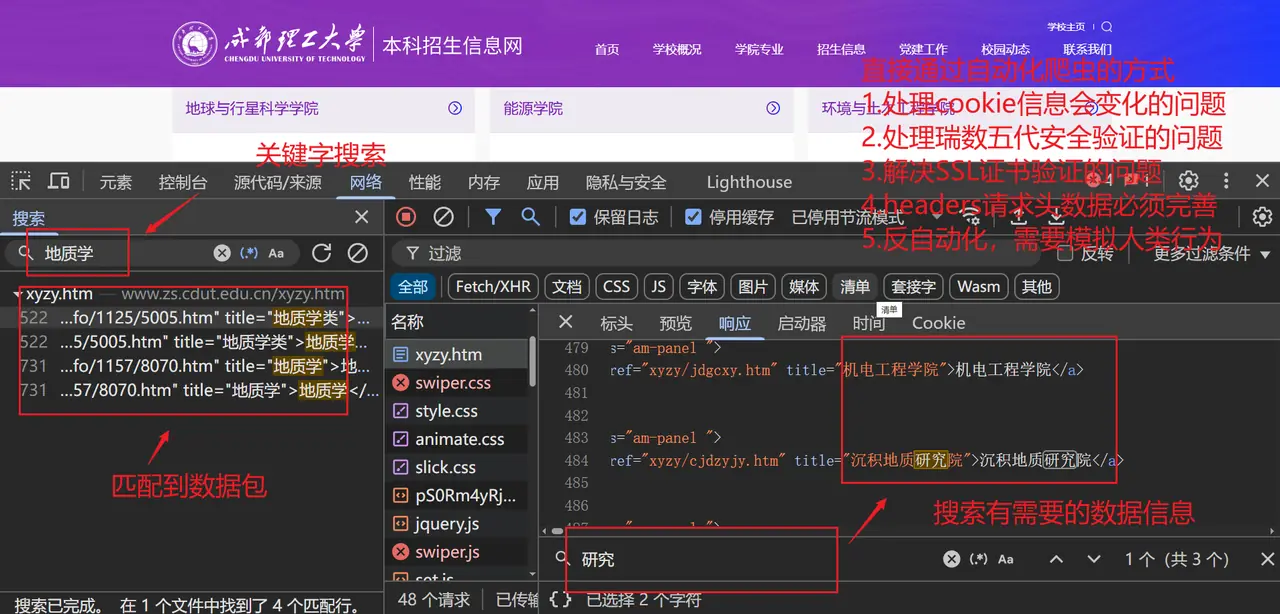Filter requests by Fetch/XHR

point(493,287)
